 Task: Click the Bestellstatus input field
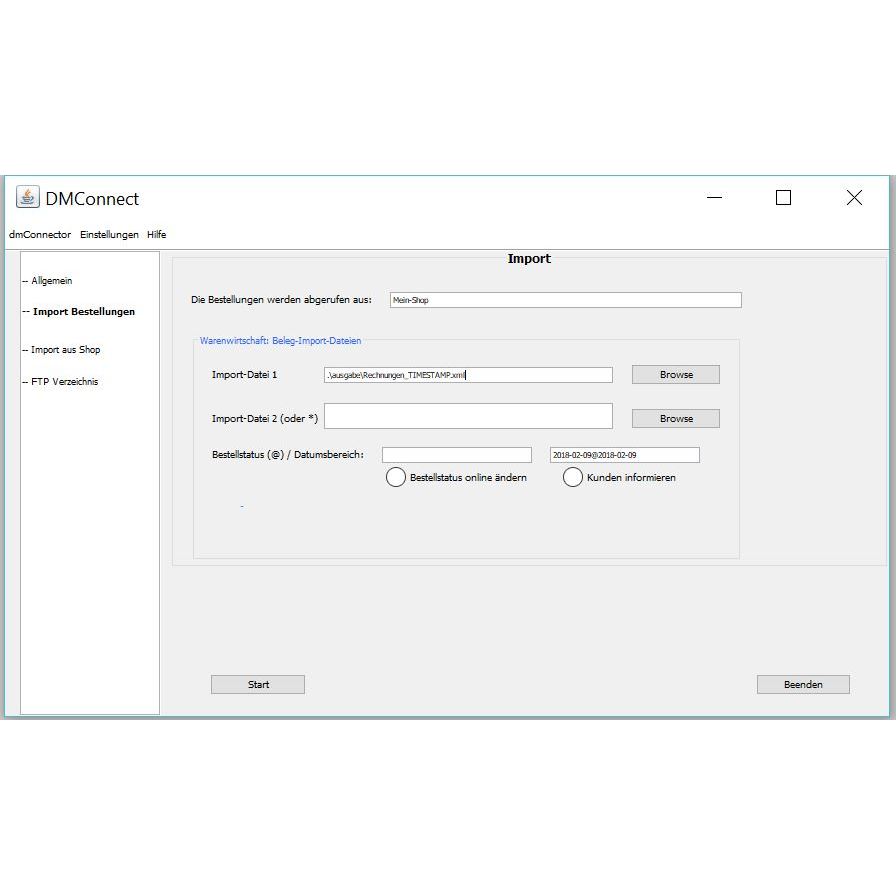pyautogui.click(x=457, y=455)
